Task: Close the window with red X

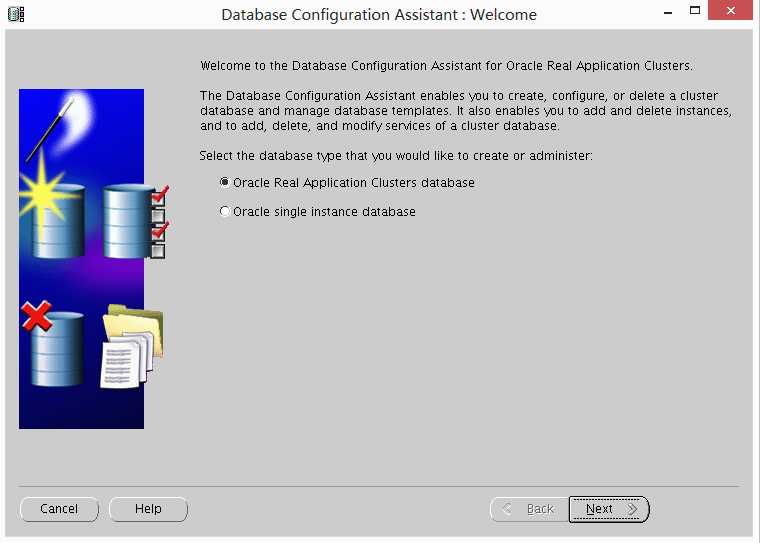Action: 730,10
